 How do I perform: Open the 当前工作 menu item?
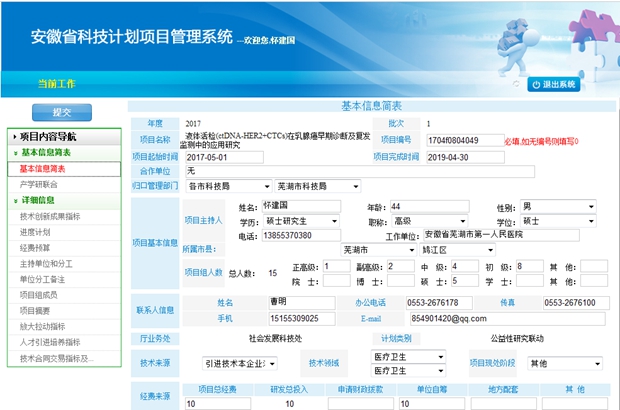[56, 83]
